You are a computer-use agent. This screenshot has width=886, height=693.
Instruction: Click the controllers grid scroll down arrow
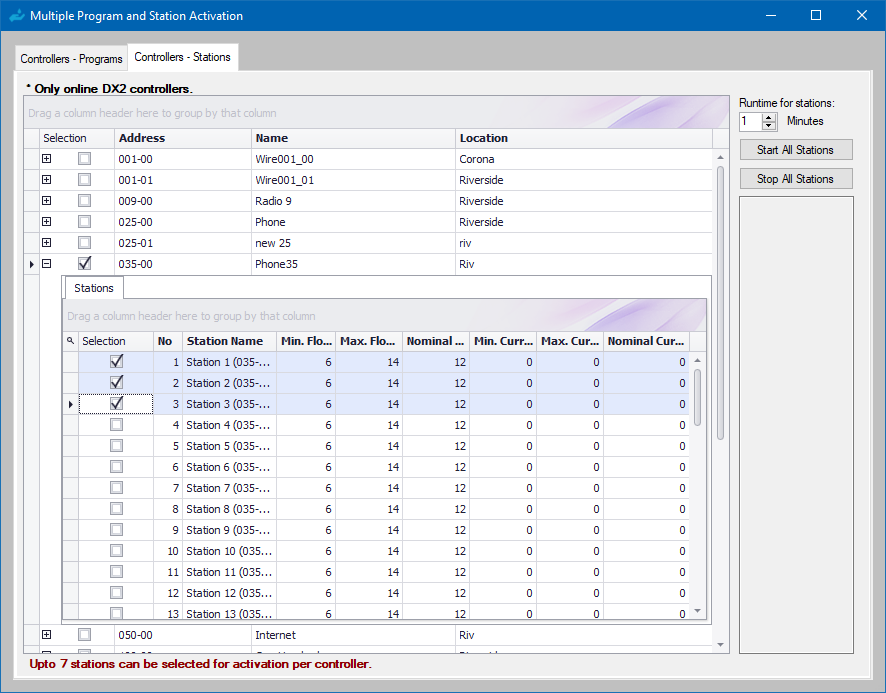click(720, 645)
